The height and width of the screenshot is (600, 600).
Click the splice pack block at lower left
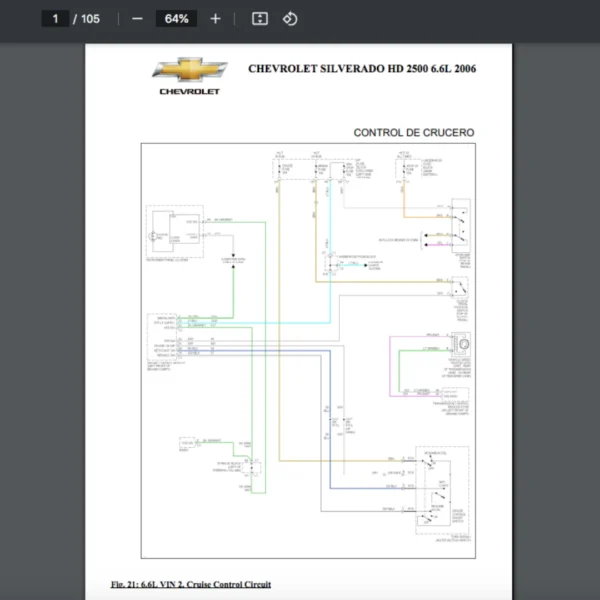click(253, 467)
